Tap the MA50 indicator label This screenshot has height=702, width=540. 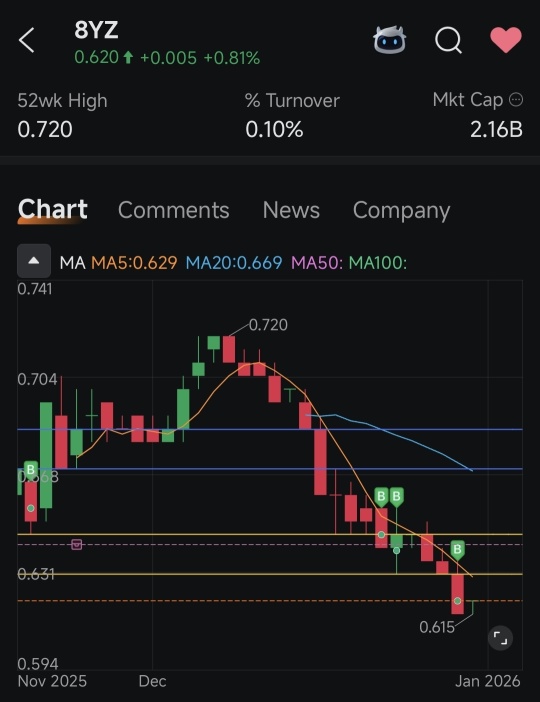tap(317, 262)
